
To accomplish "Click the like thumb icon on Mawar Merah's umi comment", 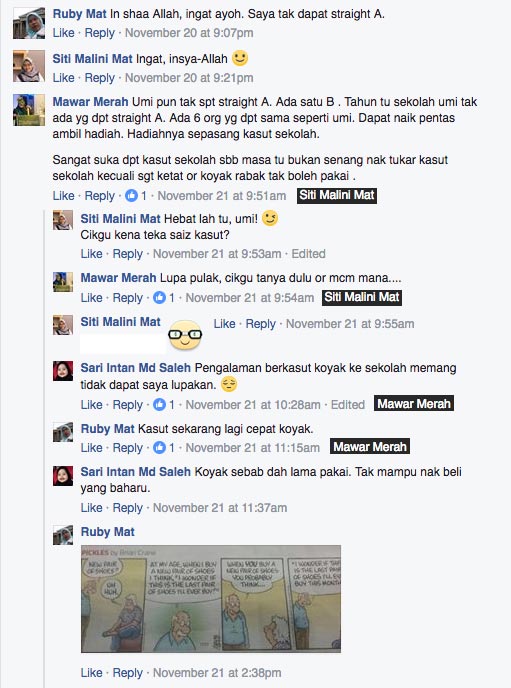I will 131,196.
